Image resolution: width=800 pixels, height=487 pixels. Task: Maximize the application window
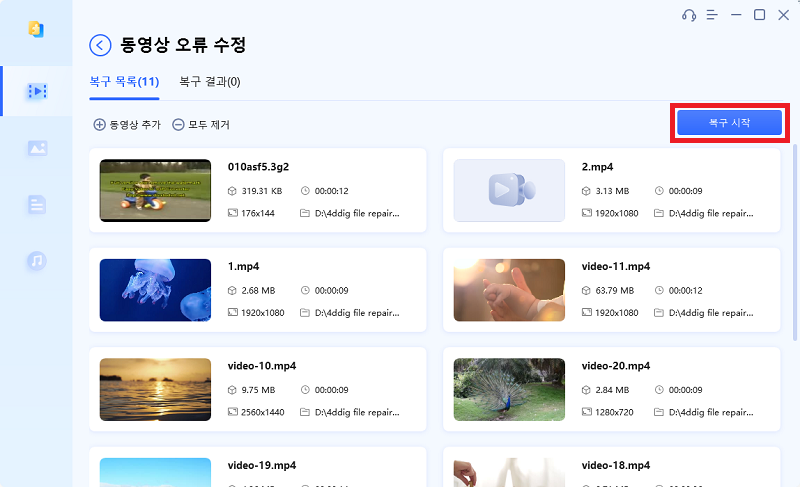point(760,15)
